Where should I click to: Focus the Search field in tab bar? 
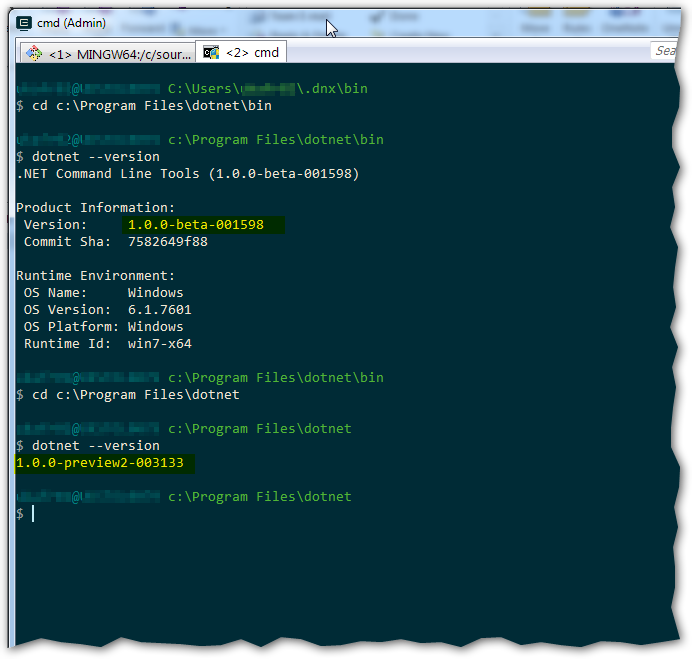click(663, 51)
